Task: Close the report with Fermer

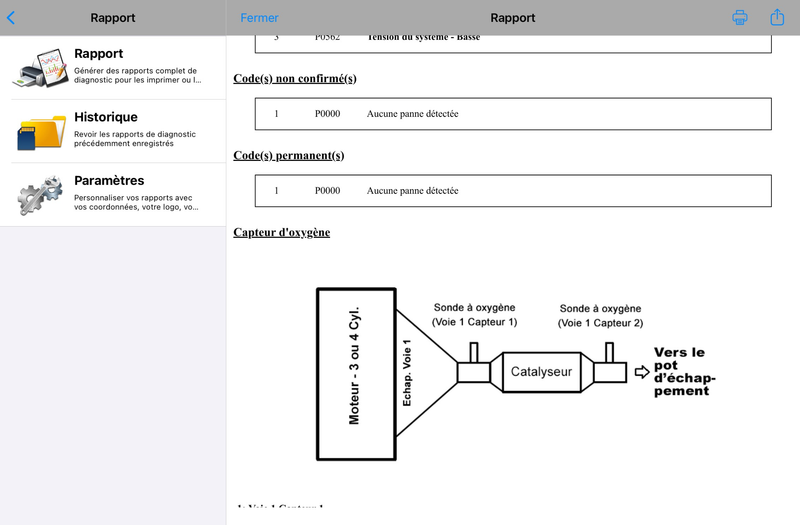Action: (x=259, y=18)
